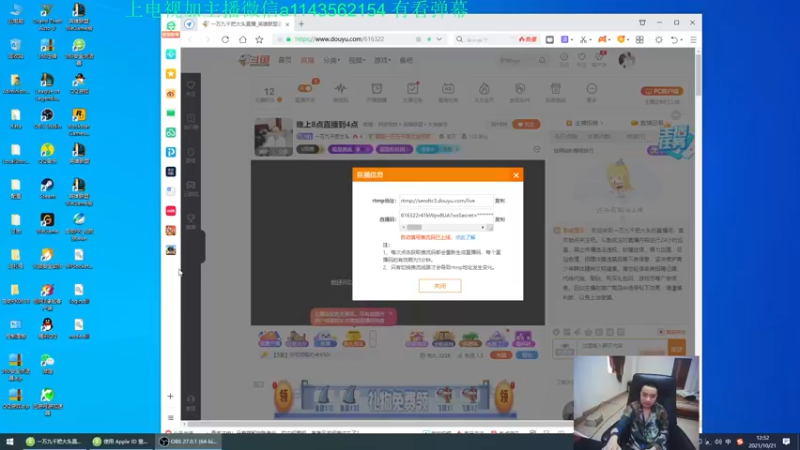
Task: Send the chat message
Action: point(677,348)
